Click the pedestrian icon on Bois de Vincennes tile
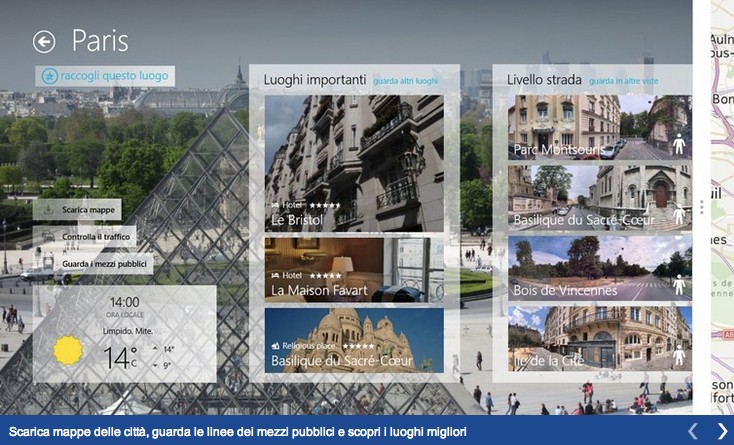This screenshot has width=734, height=445. 679,285
